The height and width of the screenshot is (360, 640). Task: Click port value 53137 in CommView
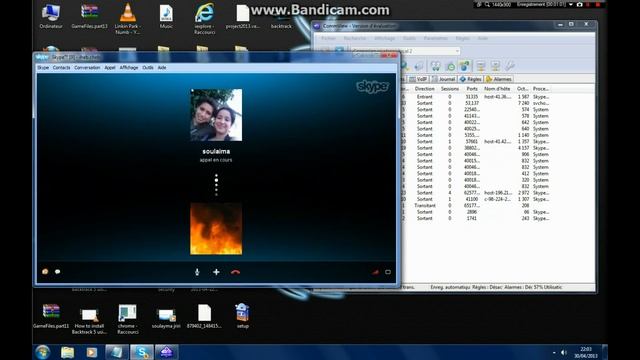472,103
